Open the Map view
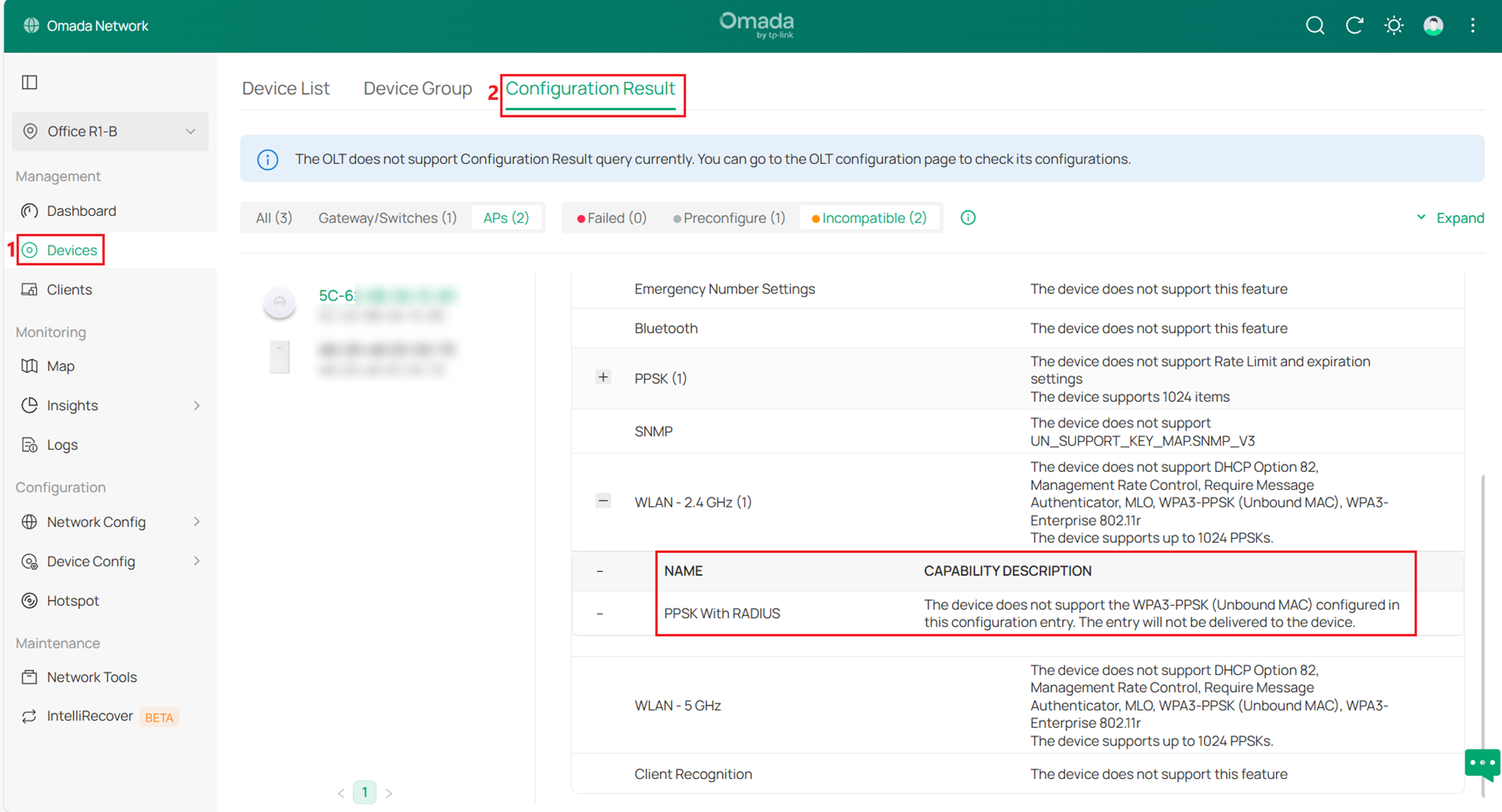The width and height of the screenshot is (1502, 812). click(61, 365)
